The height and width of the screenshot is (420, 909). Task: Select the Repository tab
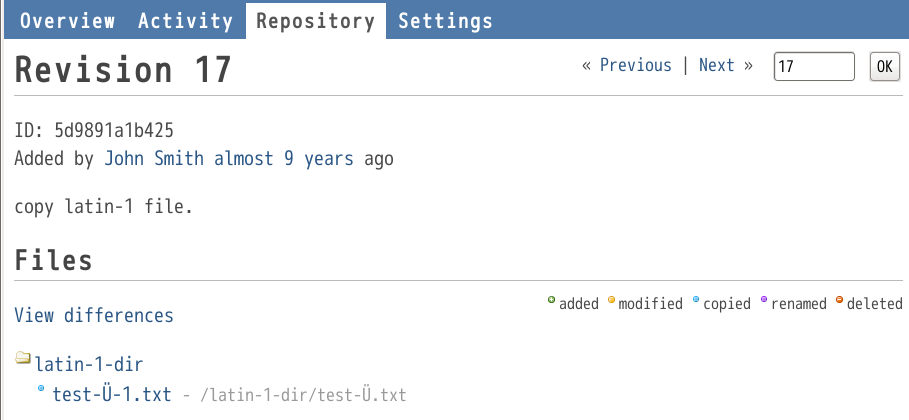pyautogui.click(x=316, y=21)
